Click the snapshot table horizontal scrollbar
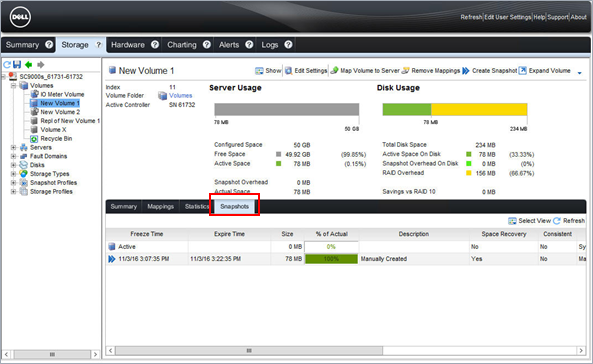The width and height of the screenshot is (593, 364). pos(249,351)
